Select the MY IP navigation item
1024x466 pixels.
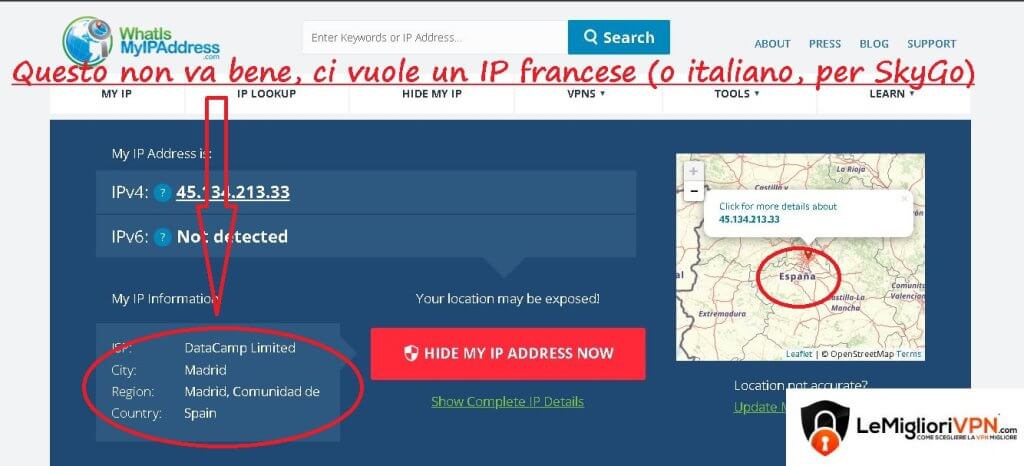click(x=117, y=94)
